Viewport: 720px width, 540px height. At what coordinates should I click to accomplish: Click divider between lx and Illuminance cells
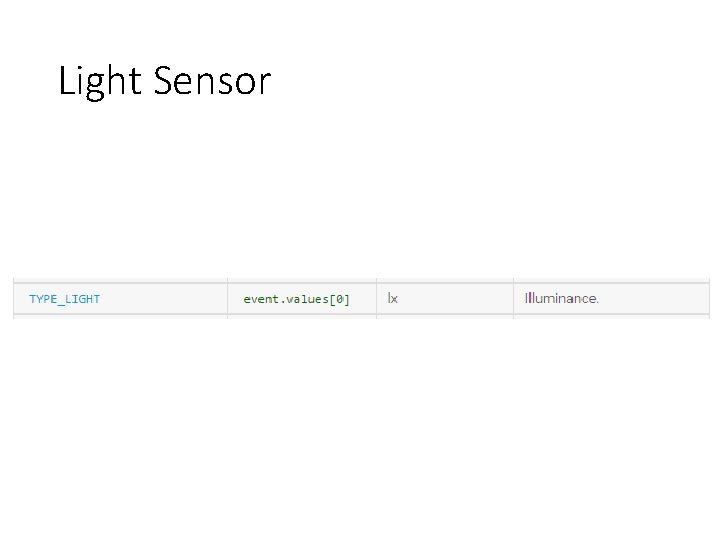(513, 299)
